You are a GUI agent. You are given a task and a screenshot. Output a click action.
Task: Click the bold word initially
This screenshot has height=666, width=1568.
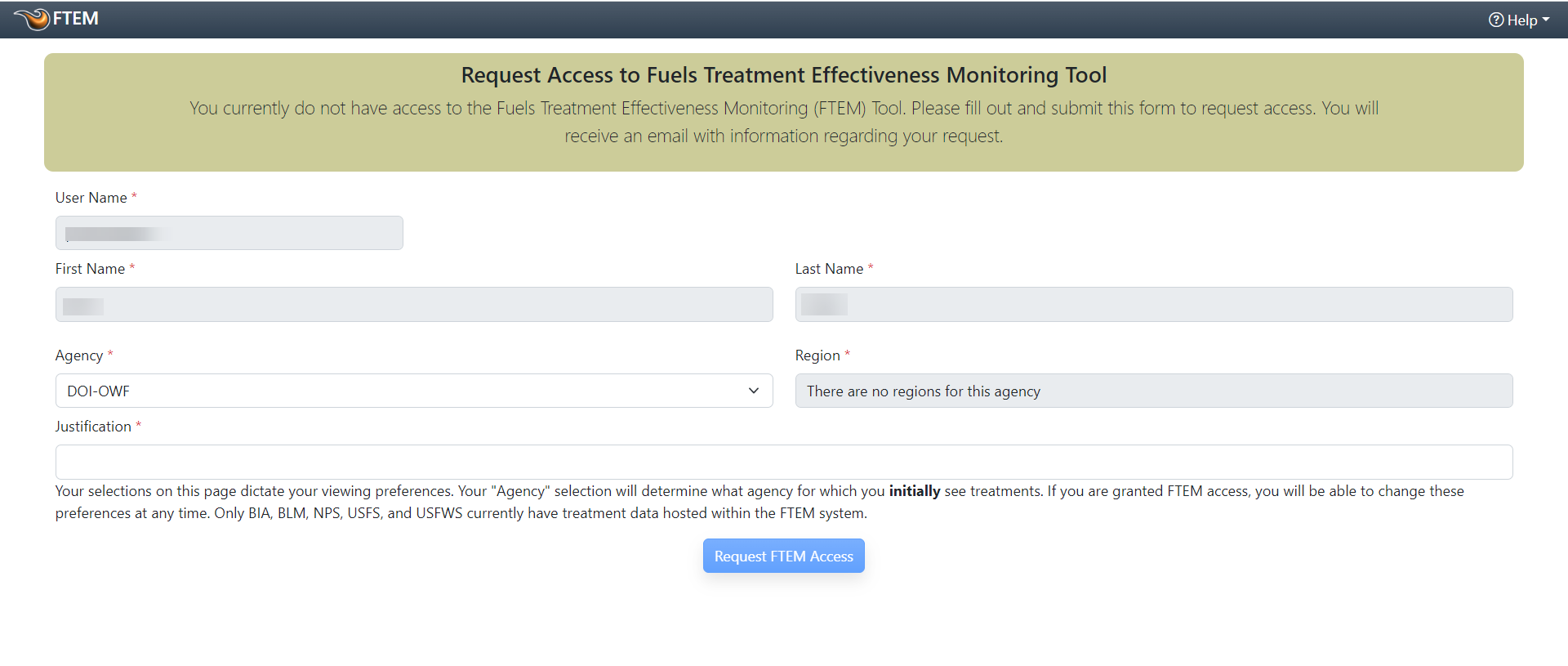point(915,491)
